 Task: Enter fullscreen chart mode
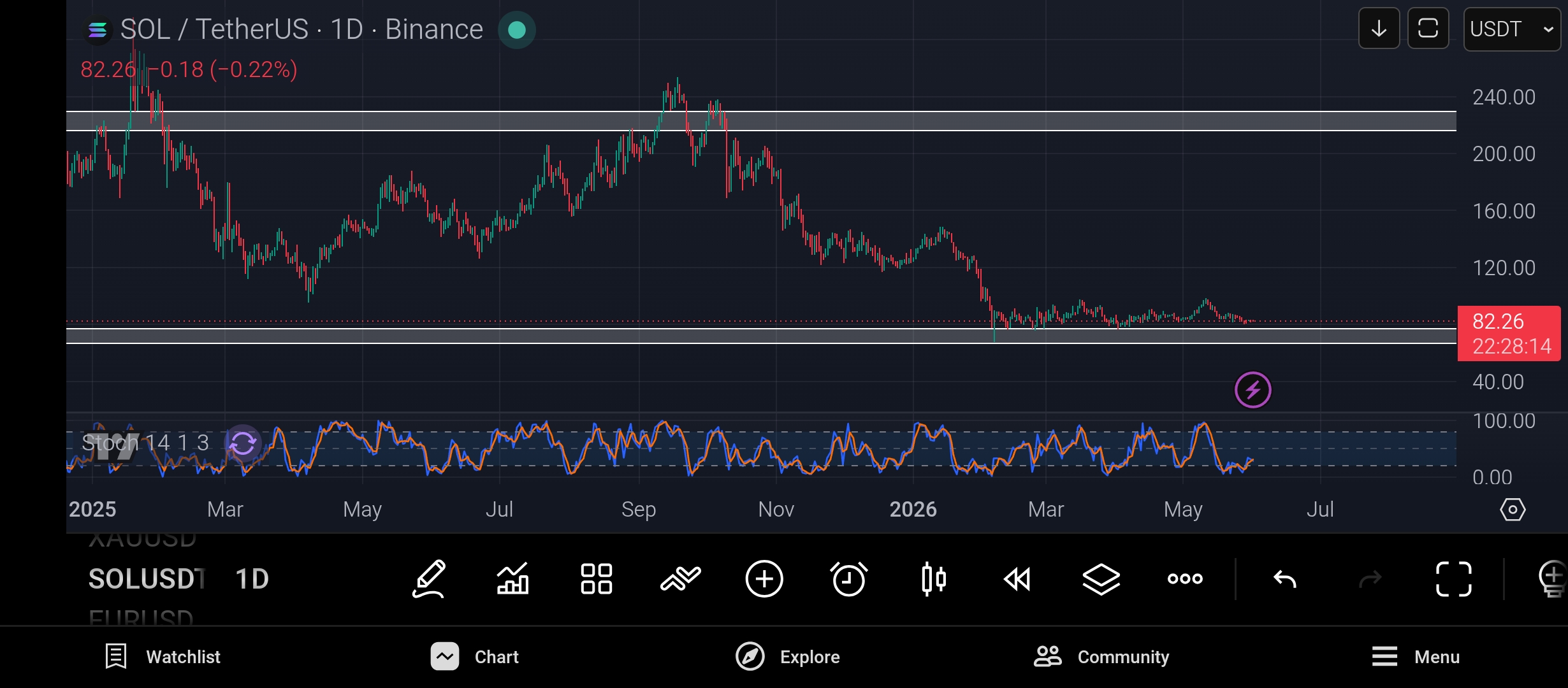coord(1454,579)
